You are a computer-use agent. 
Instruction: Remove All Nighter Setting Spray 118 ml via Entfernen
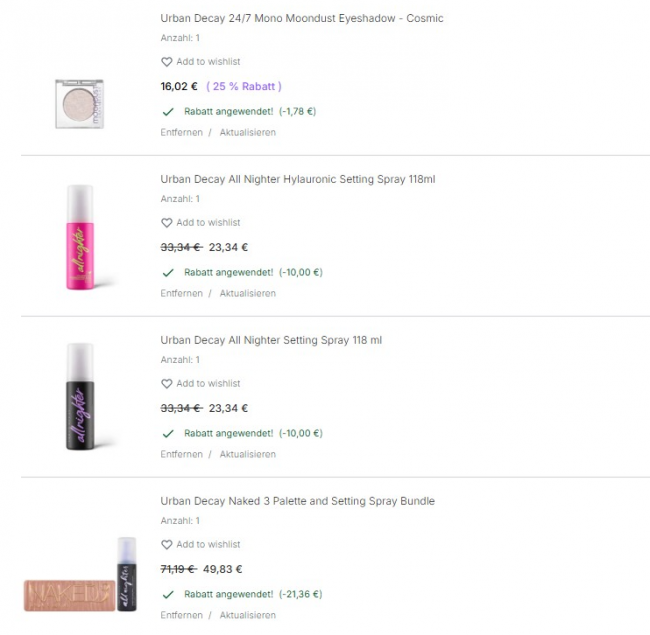181,454
